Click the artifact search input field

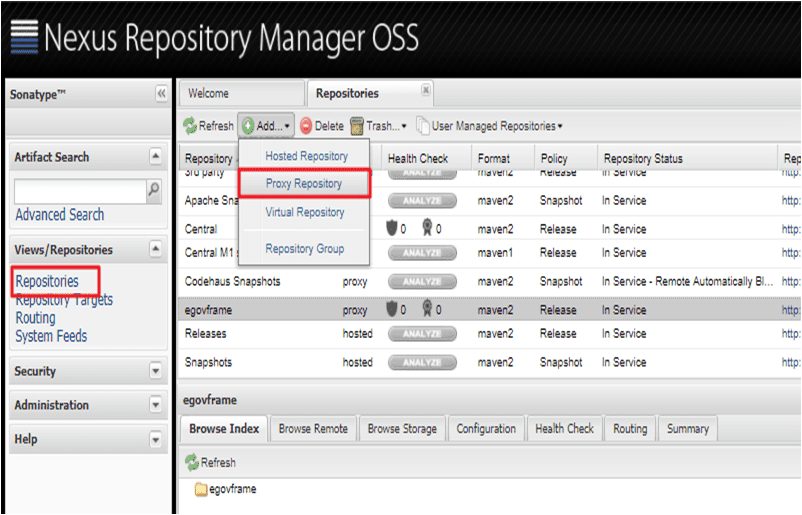point(80,191)
